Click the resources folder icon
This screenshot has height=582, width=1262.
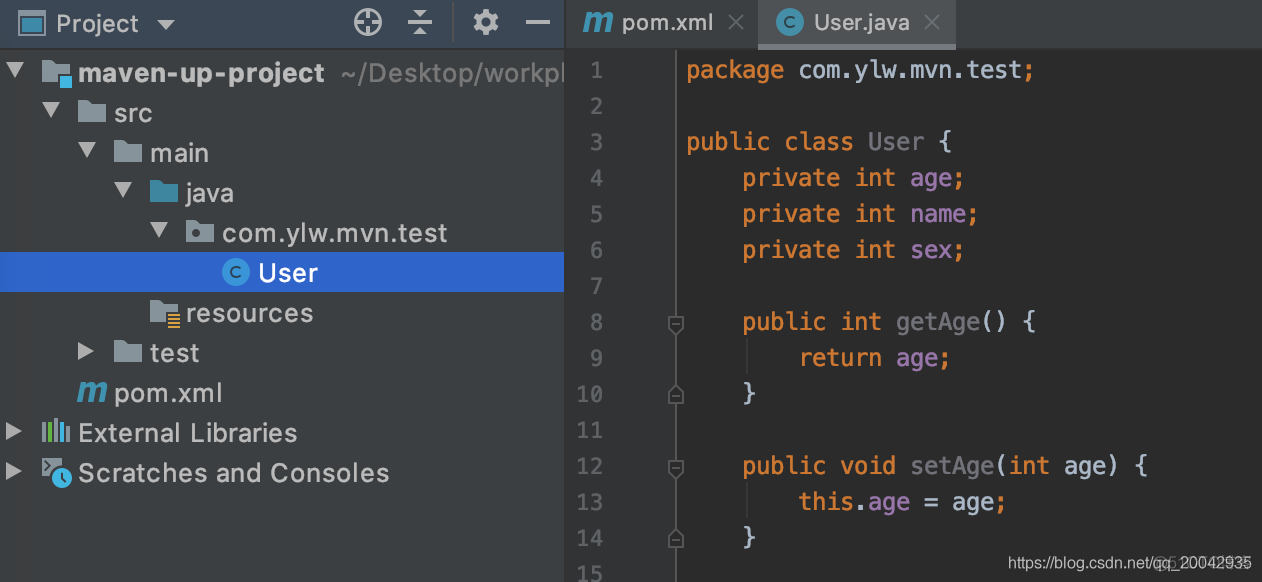pyautogui.click(x=164, y=313)
